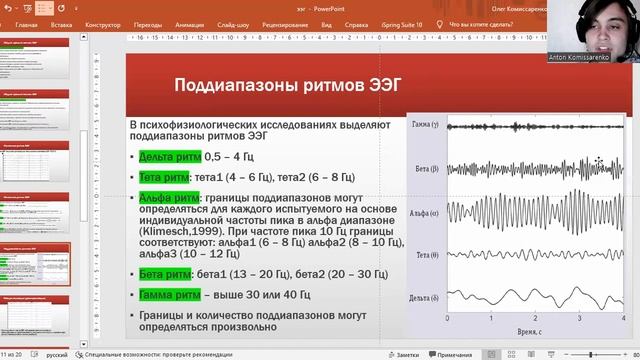640x360 pixels.
Task: Click the 'Тета (θ)' label in the chart
Action: click(x=427, y=255)
